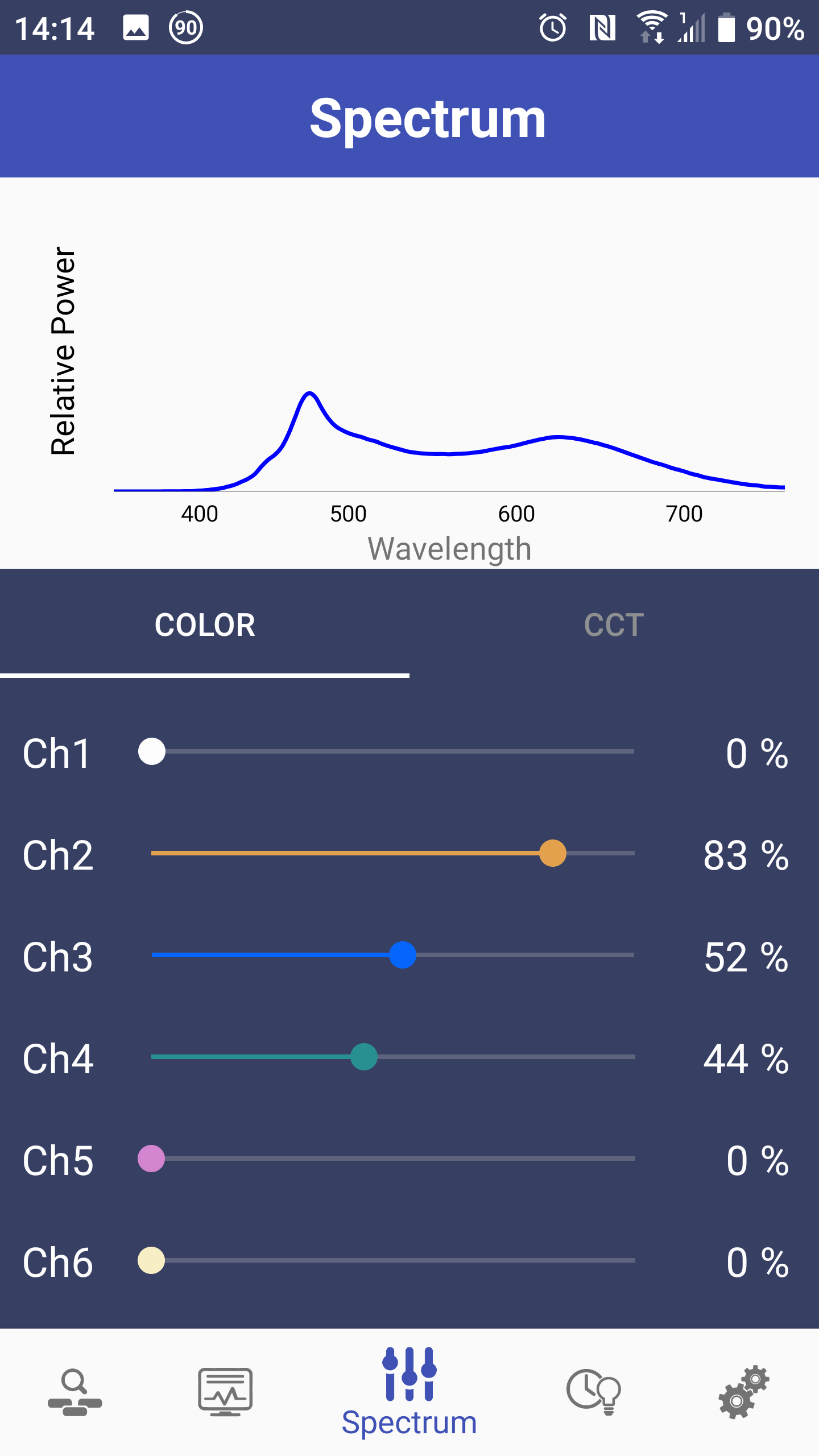Tap the Ch2 orange slider handle

click(x=552, y=853)
